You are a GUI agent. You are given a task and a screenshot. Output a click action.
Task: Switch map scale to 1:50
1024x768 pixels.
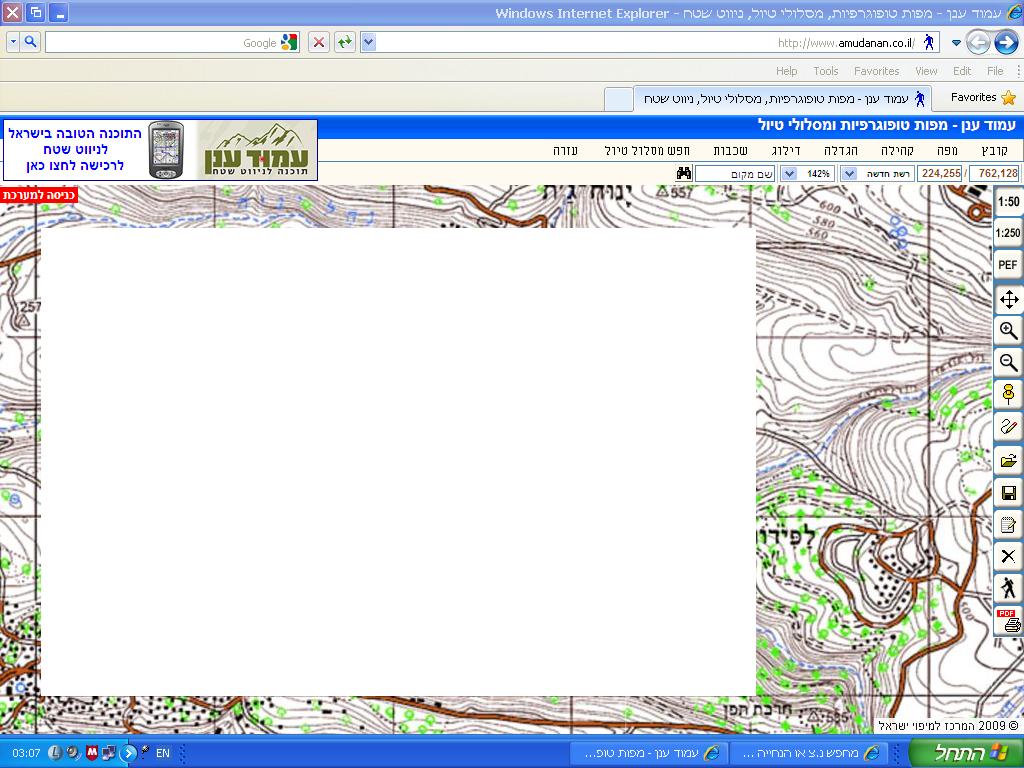click(x=1008, y=201)
